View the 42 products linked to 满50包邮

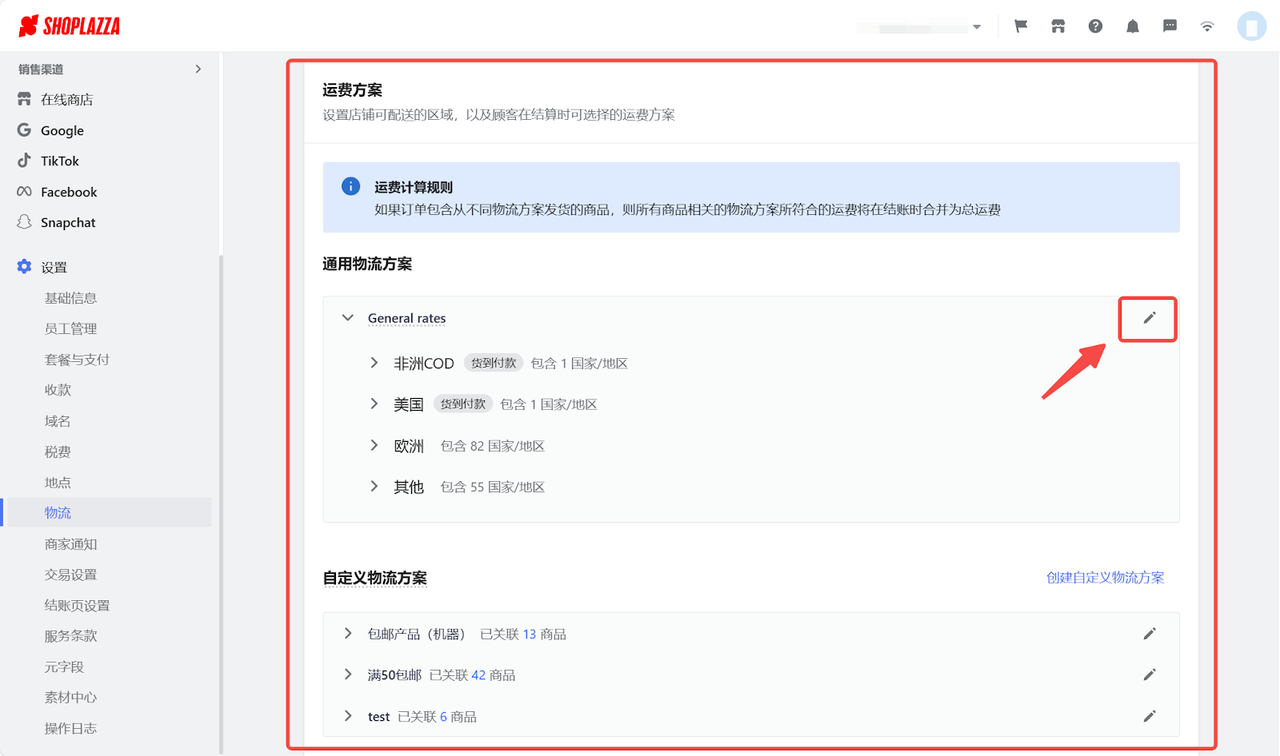pyautogui.click(x=478, y=674)
